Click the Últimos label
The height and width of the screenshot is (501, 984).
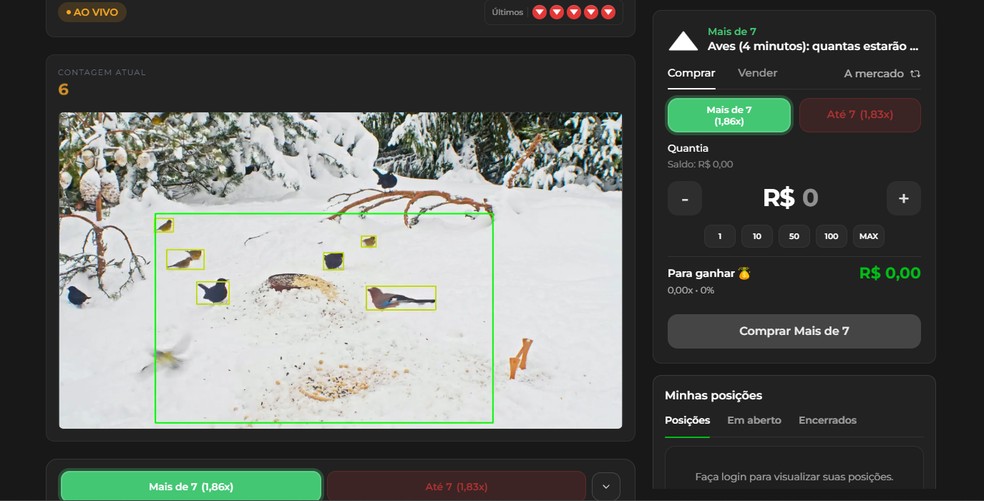tap(507, 12)
